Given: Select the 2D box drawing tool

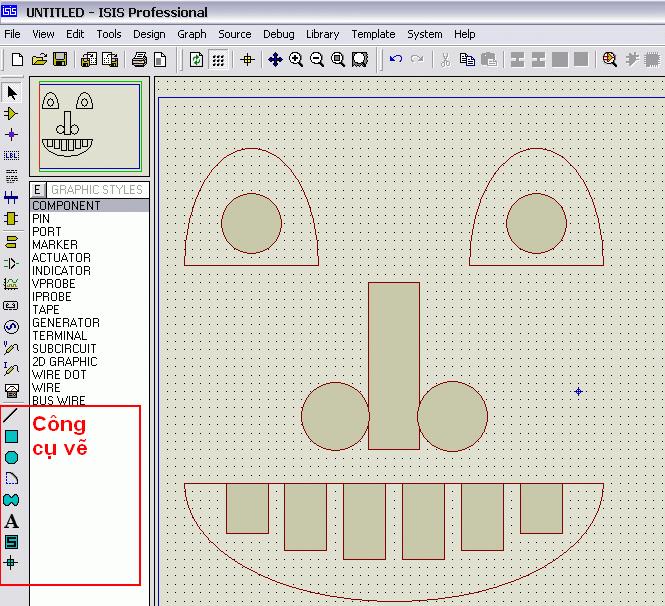Looking at the screenshot, I should pos(11,436).
